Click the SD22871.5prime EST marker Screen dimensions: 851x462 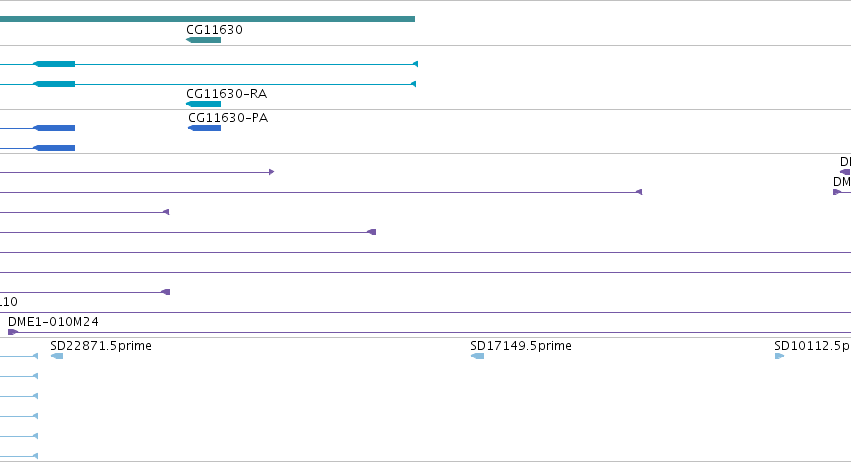(x=57, y=356)
